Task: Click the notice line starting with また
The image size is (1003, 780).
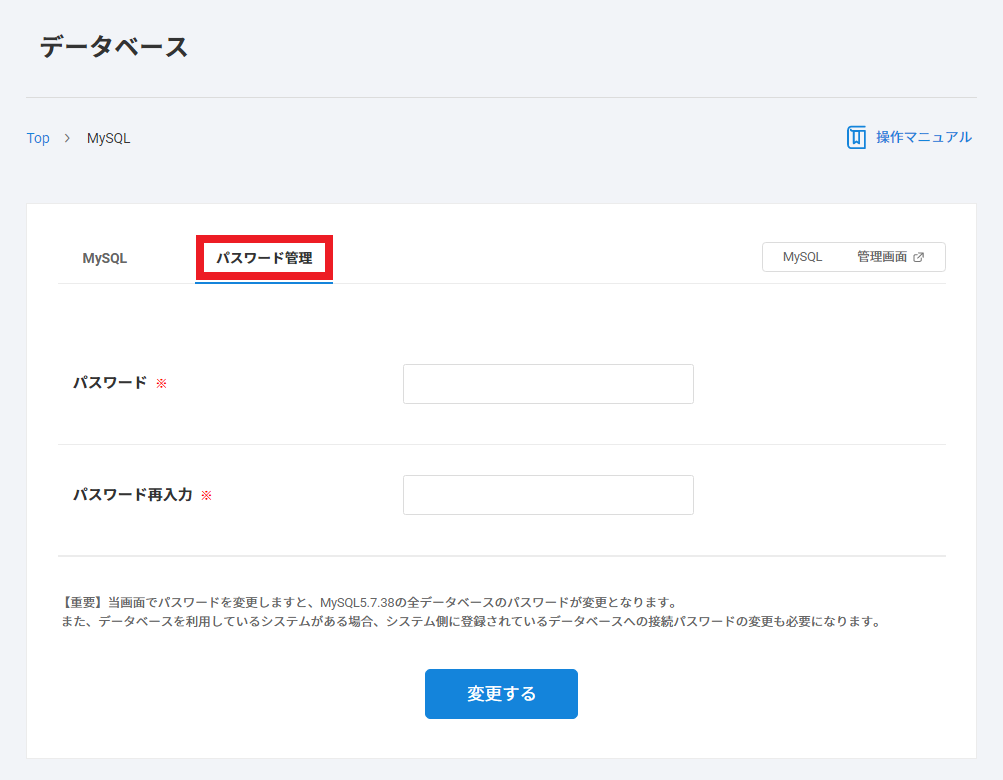Action: 470,621
